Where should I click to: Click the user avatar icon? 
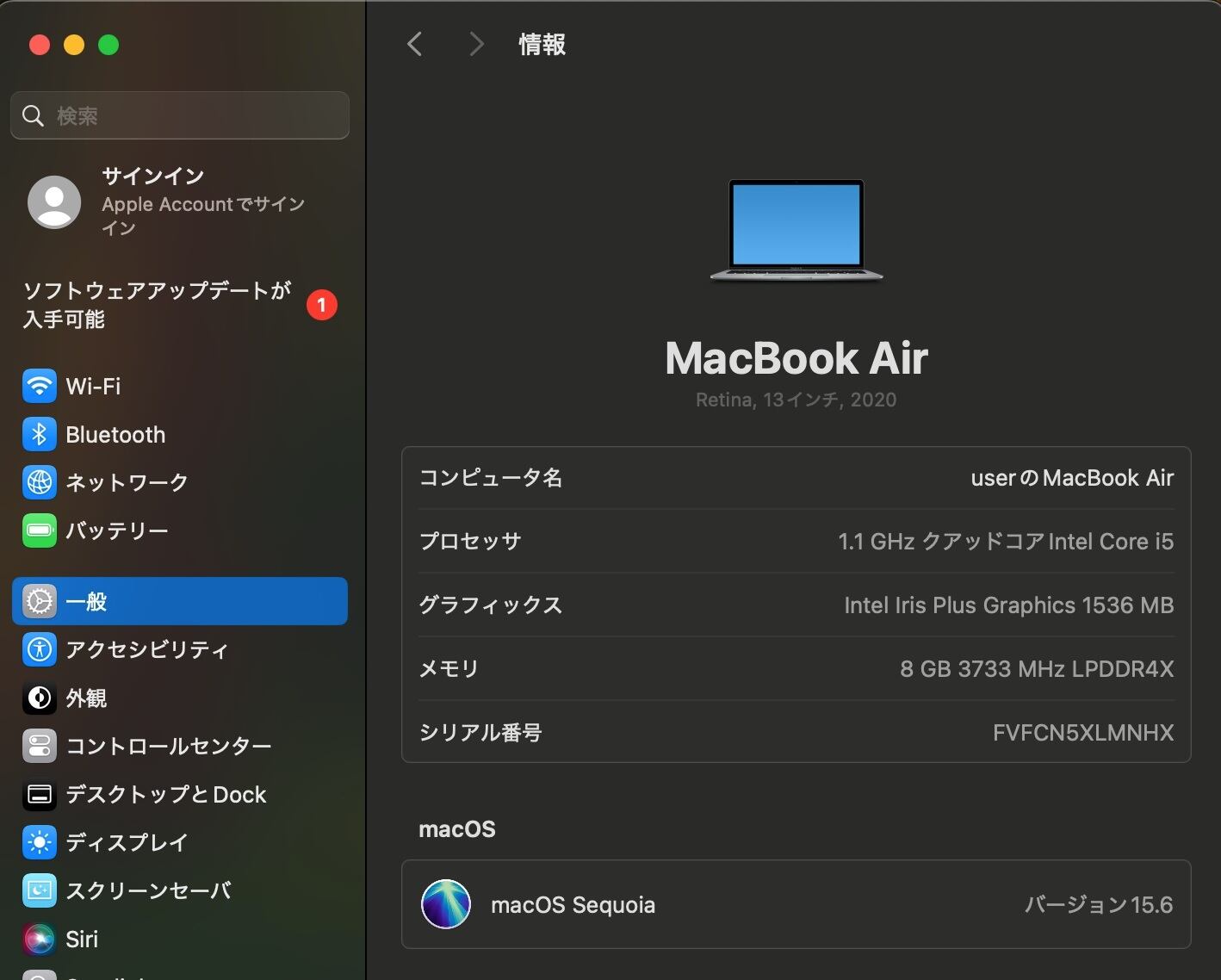tap(54, 202)
